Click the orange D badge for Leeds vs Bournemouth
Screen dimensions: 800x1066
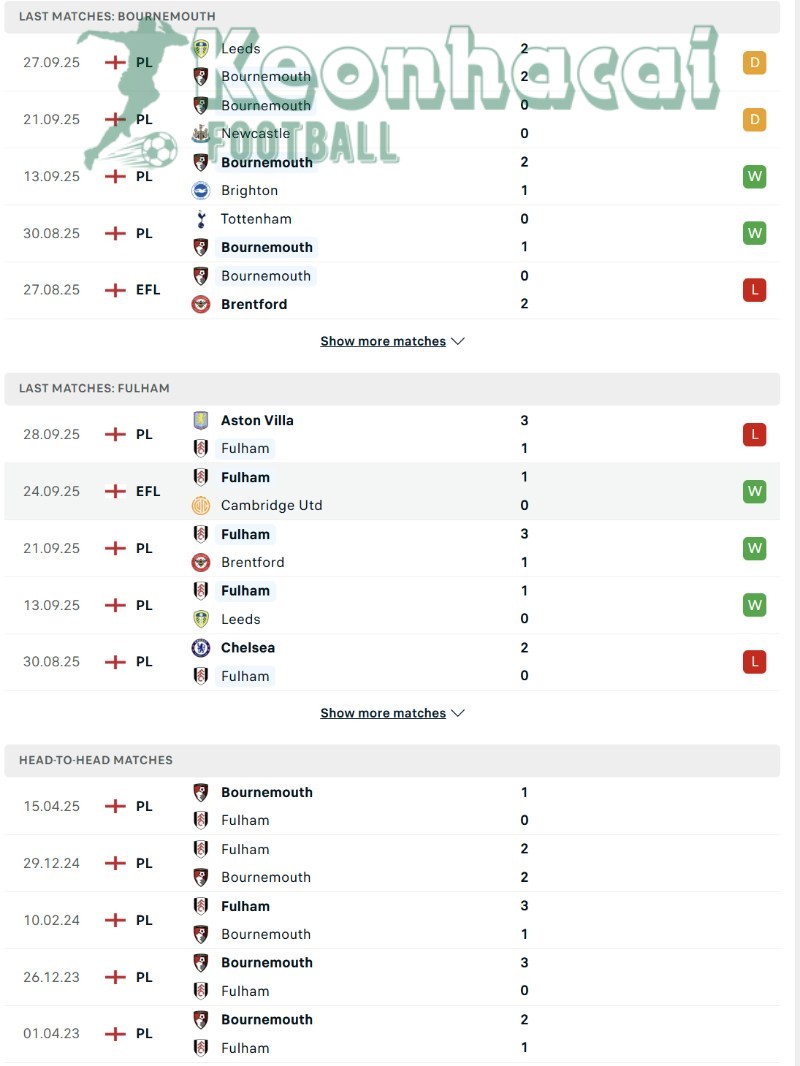754,63
